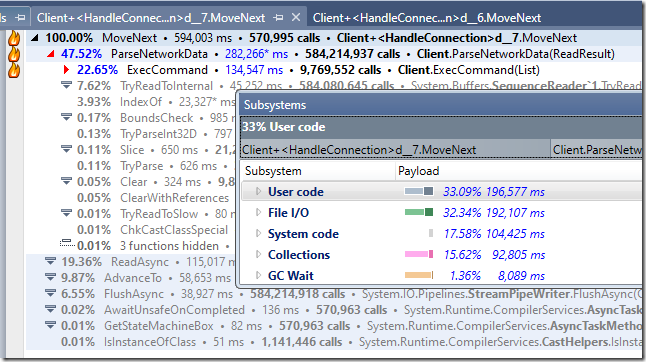Click the 33% User code summary bar
The image size is (646, 362).
[x=441, y=127]
